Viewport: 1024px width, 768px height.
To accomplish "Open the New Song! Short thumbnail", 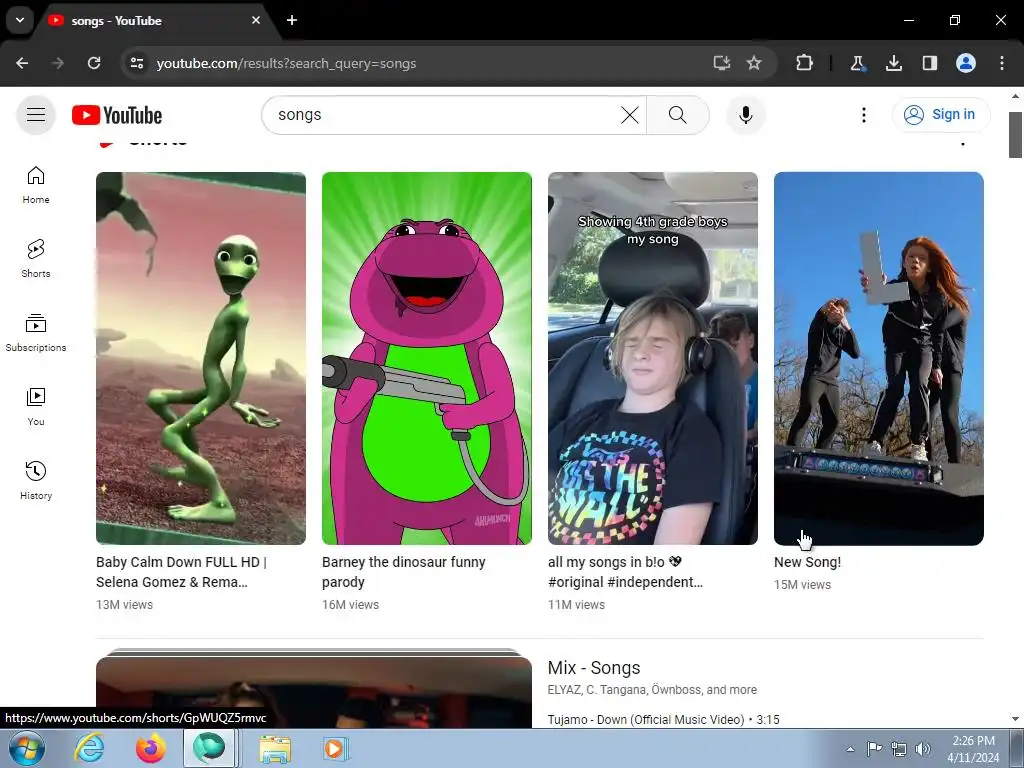I will [878, 358].
